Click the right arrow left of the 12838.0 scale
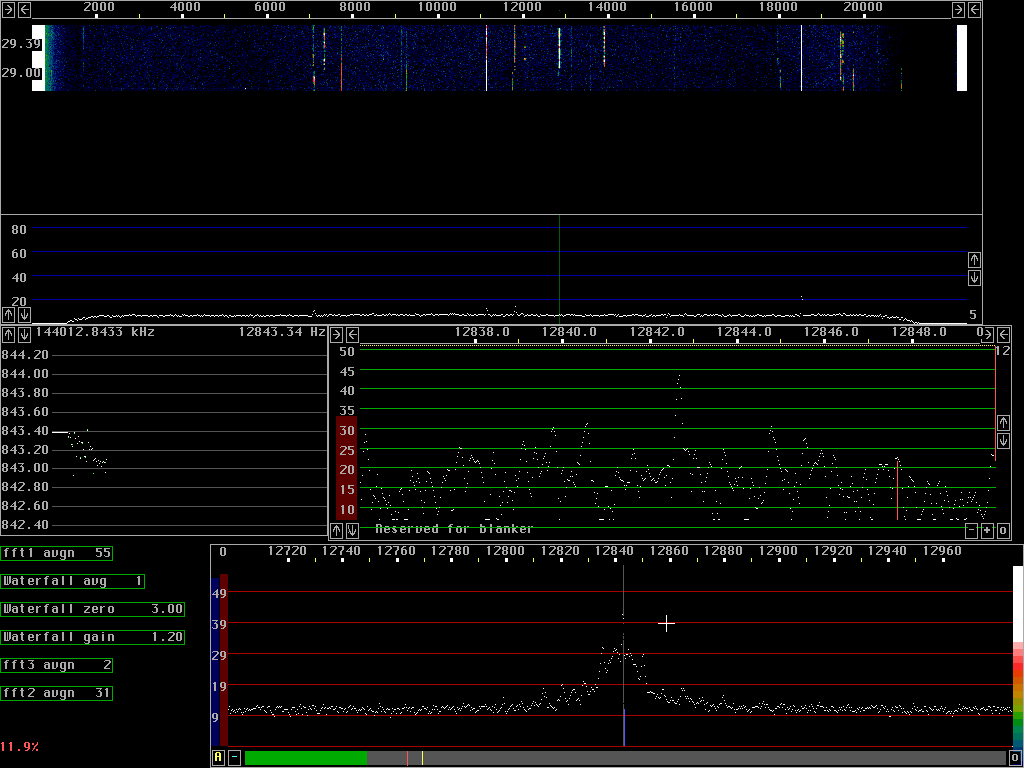 tap(336, 335)
